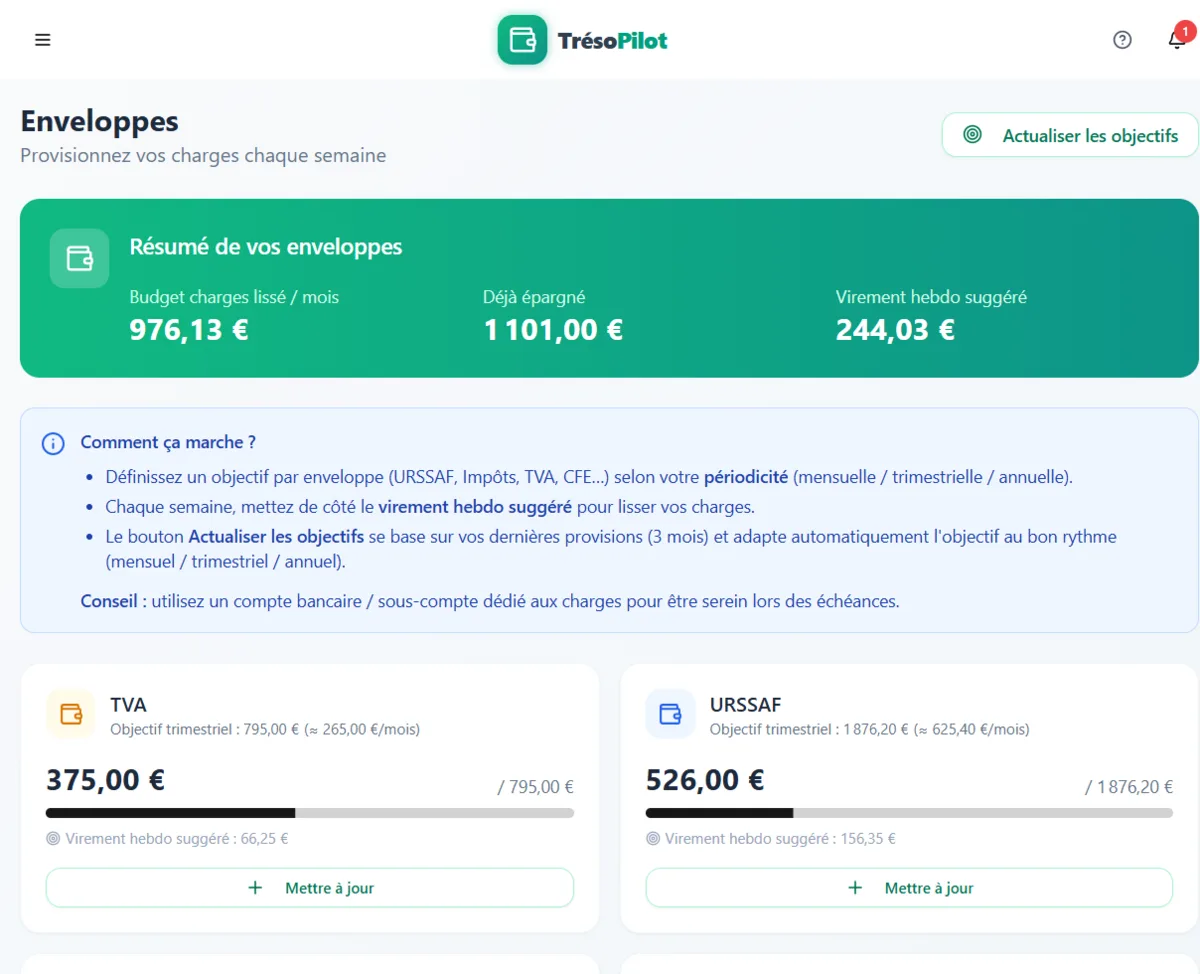
Task: Click the info icon next to Comment ça marche
Action: [x=53, y=443]
